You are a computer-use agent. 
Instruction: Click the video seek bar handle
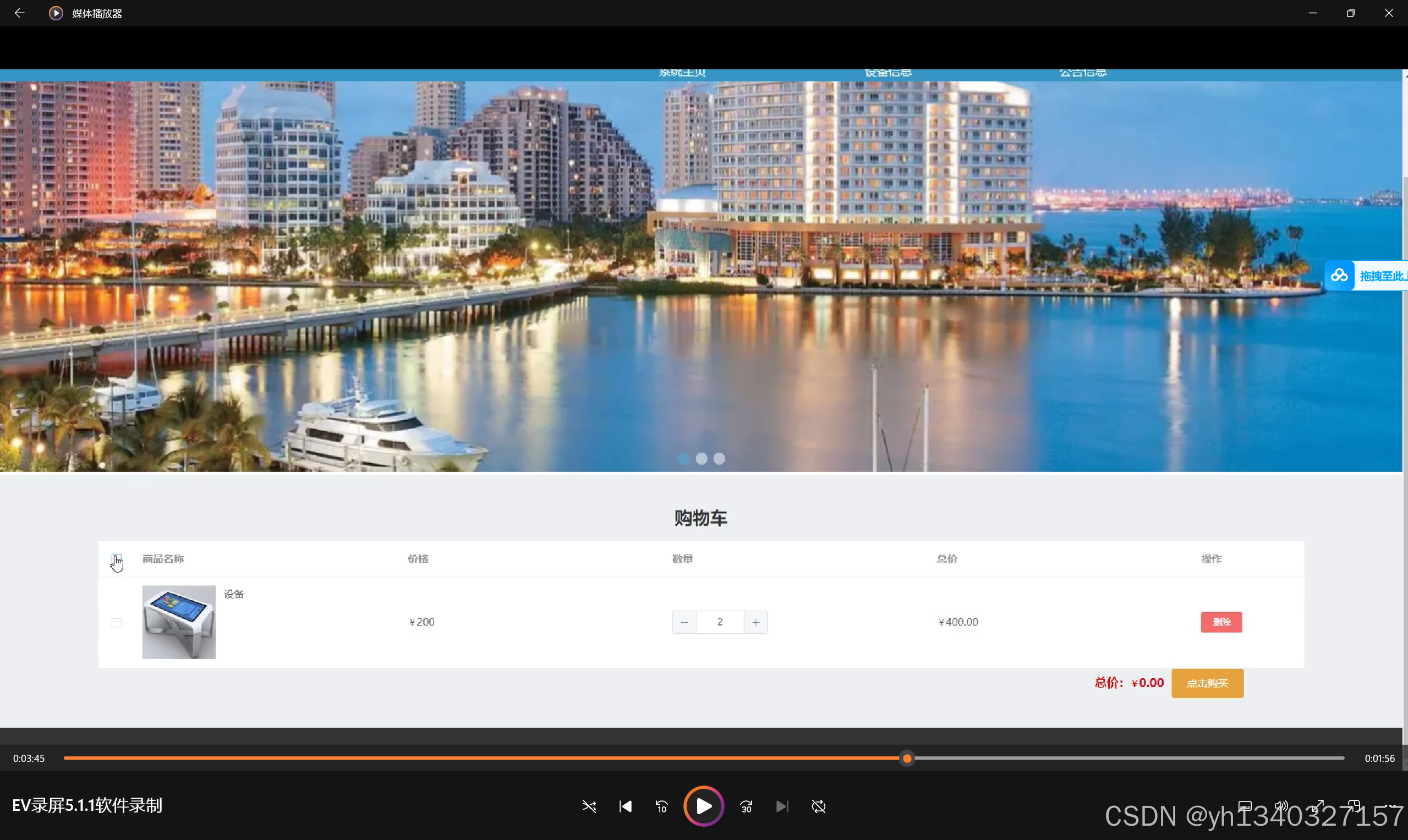click(907, 758)
